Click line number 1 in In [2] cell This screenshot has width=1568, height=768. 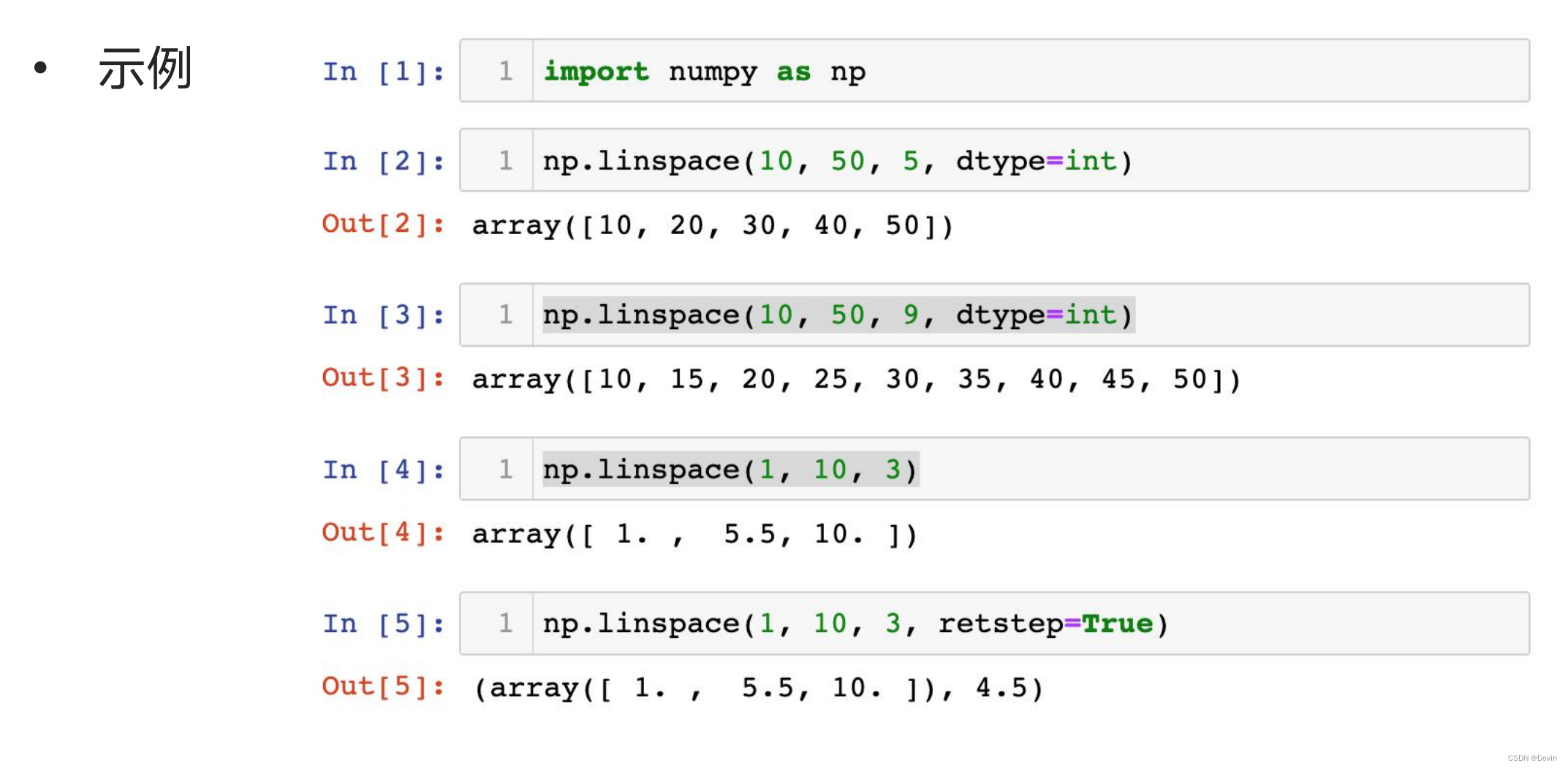pos(506,160)
